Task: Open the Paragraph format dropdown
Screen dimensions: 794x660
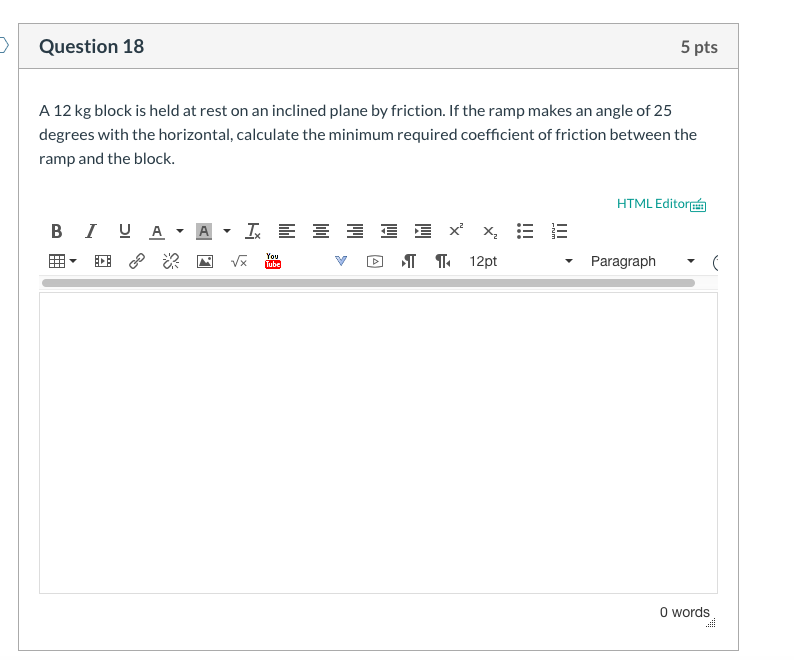Action: point(643,261)
